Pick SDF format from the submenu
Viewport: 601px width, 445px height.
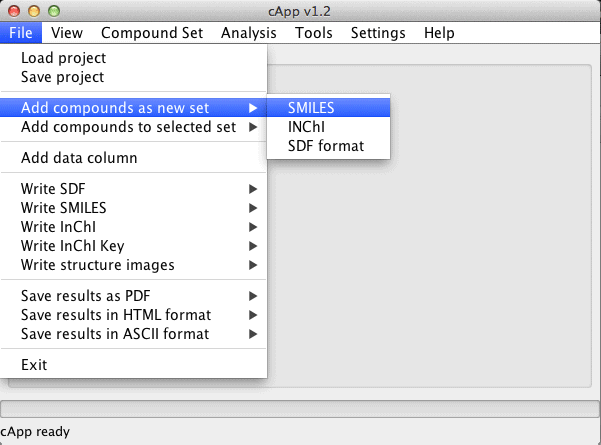point(328,146)
